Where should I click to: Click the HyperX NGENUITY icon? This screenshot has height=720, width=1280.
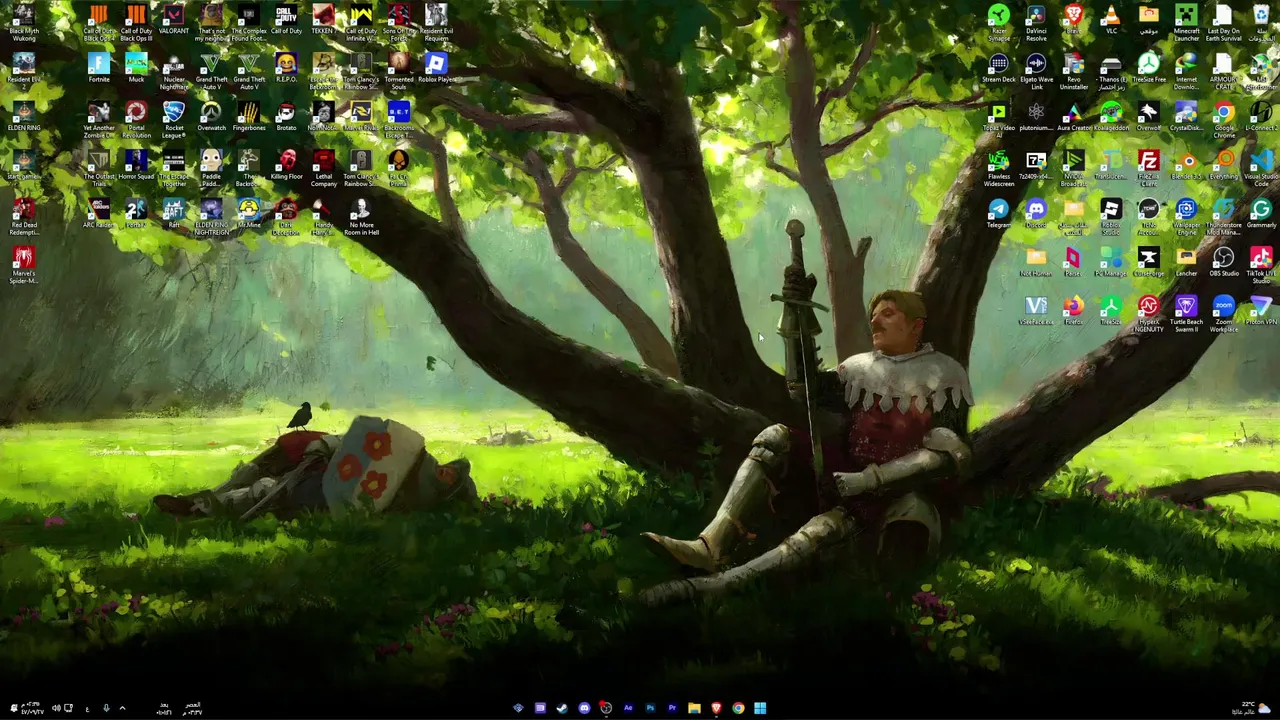[x=1148, y=314]
